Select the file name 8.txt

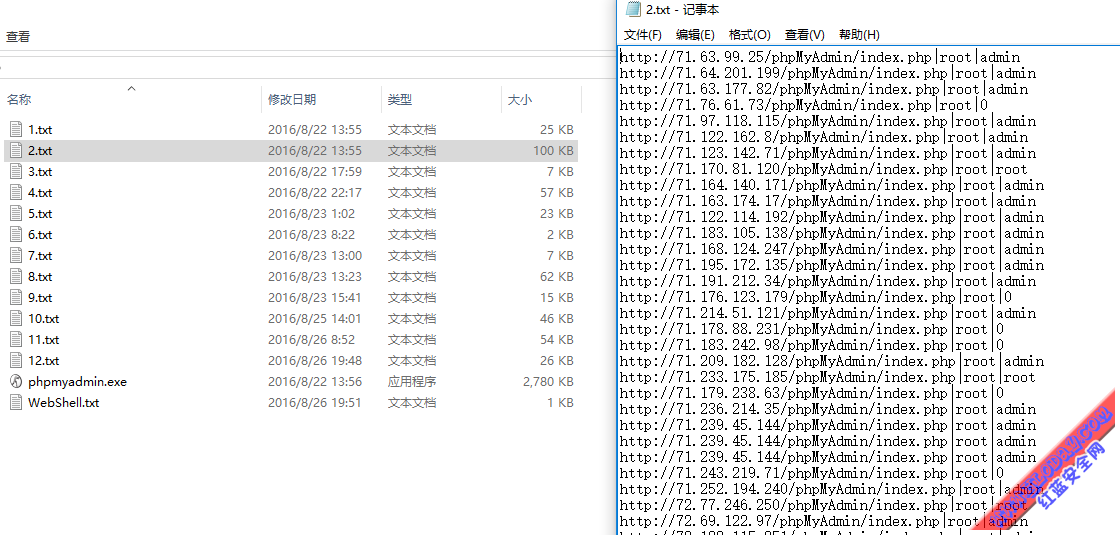pos(40,276)
